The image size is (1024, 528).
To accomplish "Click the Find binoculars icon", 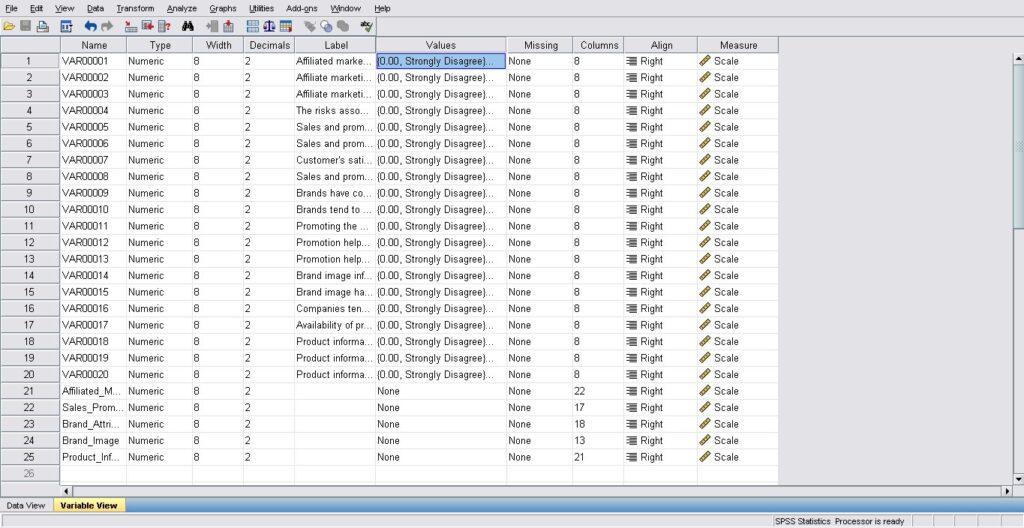I will 188,27.
